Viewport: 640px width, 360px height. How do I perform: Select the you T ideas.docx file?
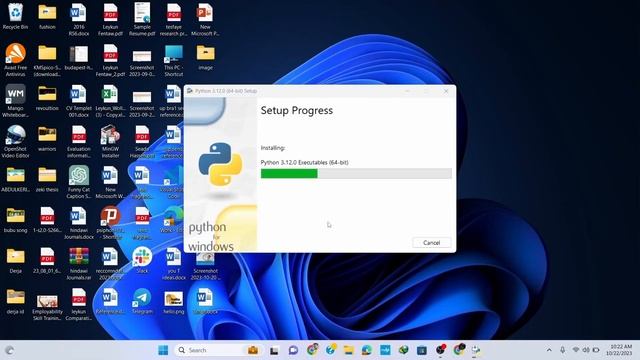point(173,264)
